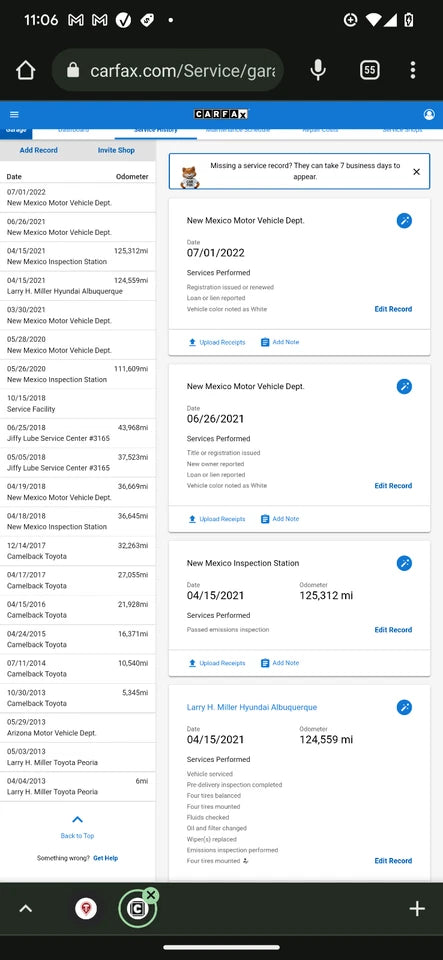The image size is (443, 960).
Task: Click edit pencil icon on 06/26/2021 record
Action: pyautogui.click(x=404, y=386)
